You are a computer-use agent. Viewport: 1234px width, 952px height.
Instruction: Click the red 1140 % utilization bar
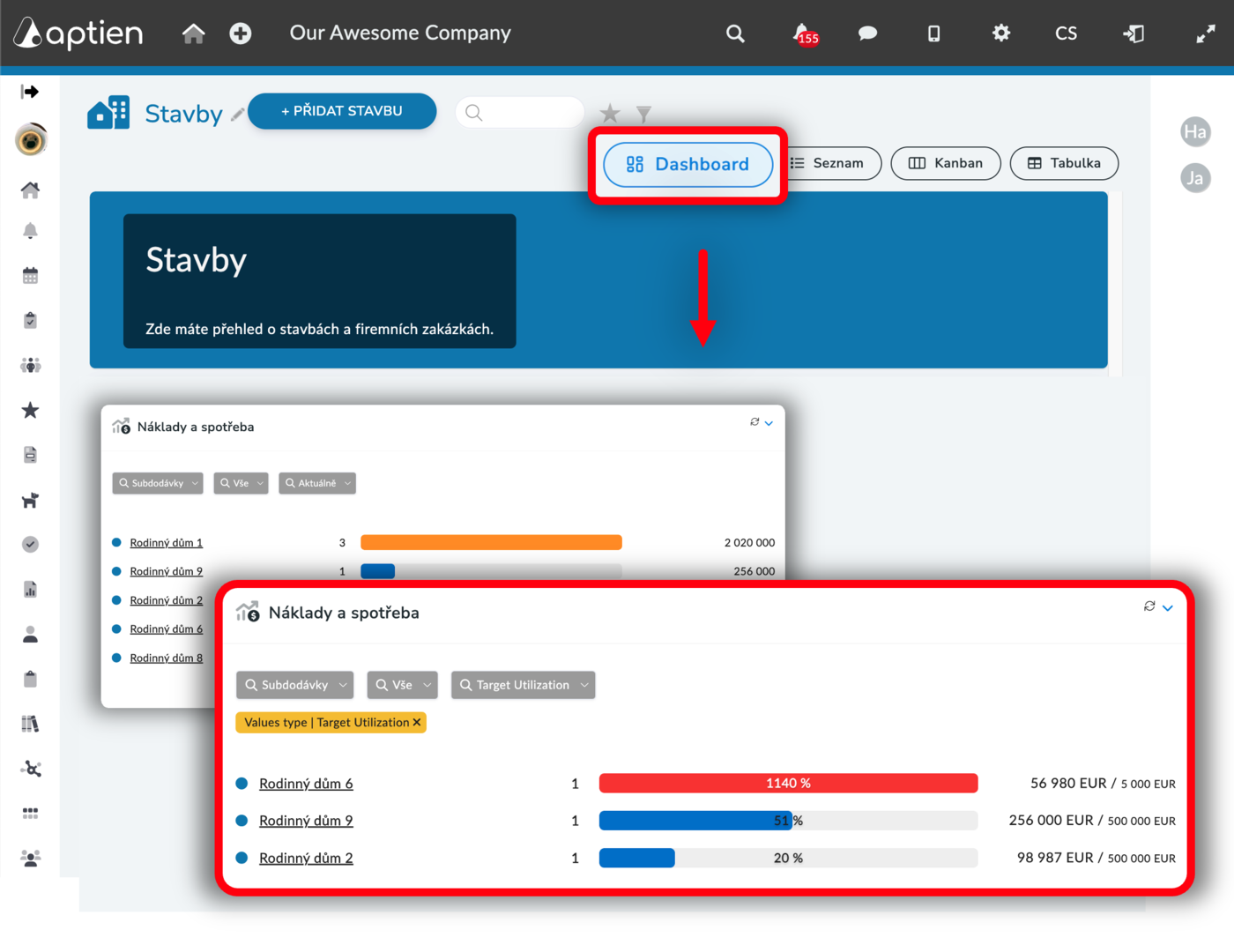[x=788, y=783]
